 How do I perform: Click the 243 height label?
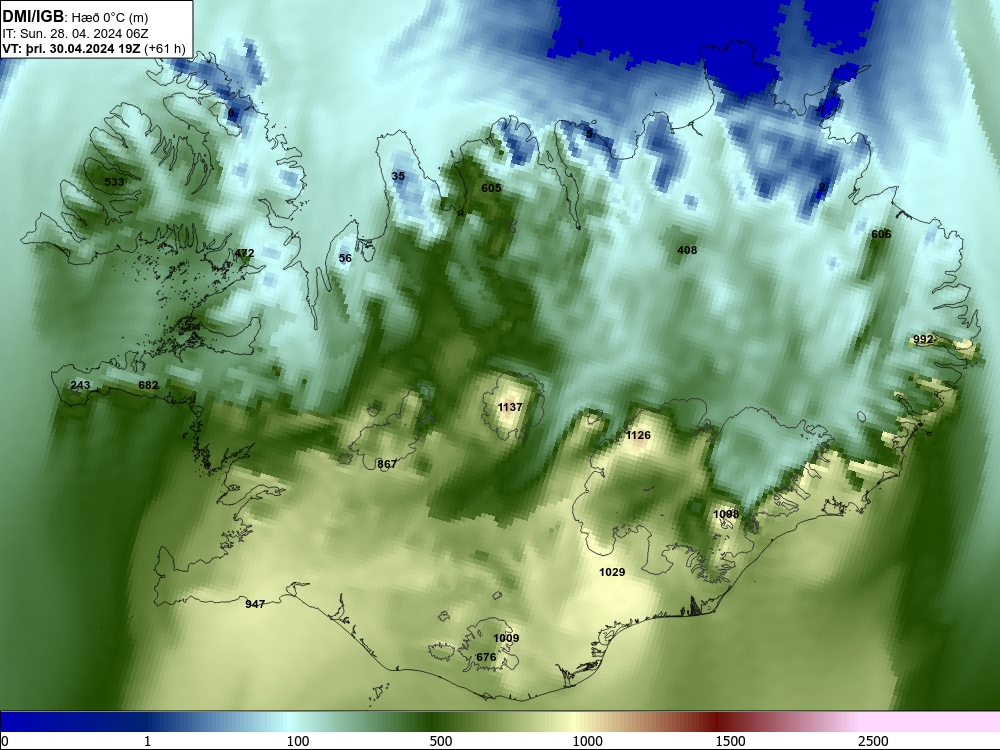point(80,385)
